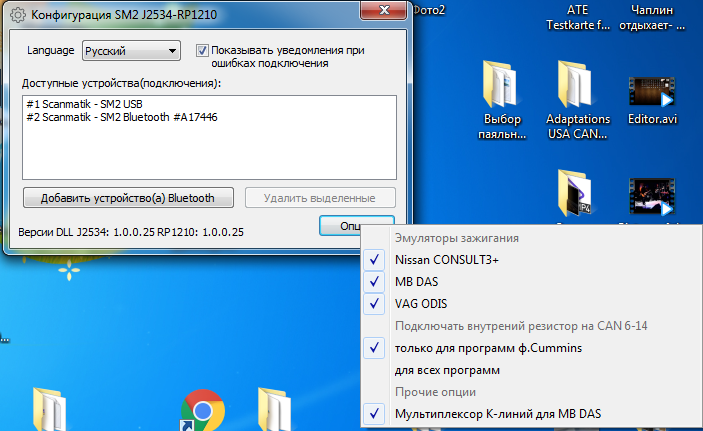Viewport: 703px width, 431px height.
Task: Toggle the connection error notifications checkbox
Action: 202,50
